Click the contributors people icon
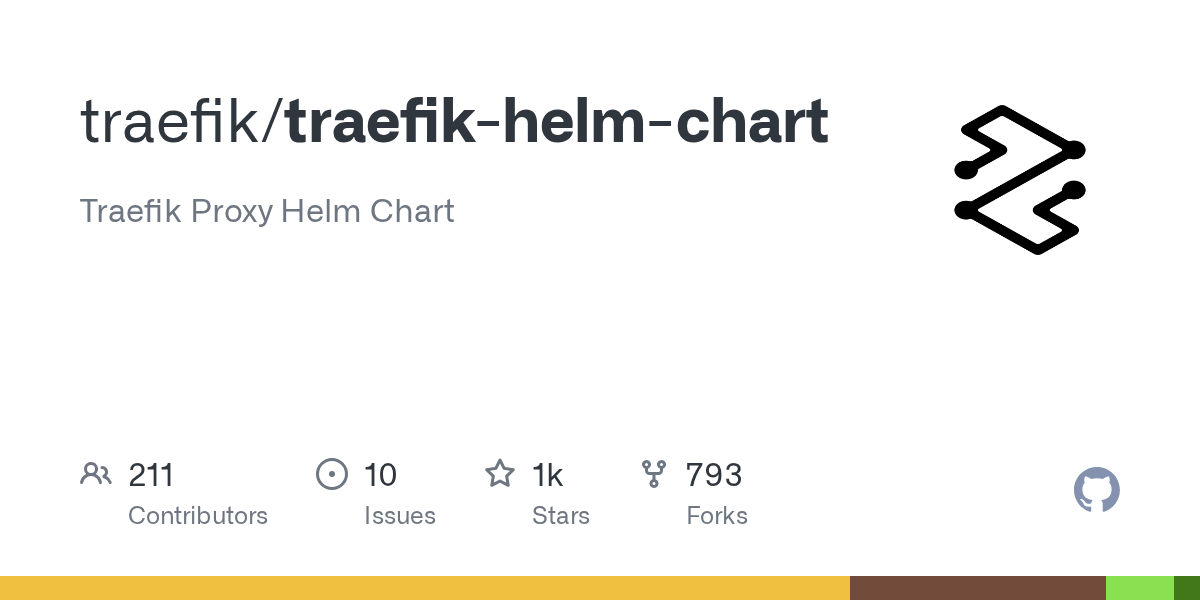 (x=96, y=473)
